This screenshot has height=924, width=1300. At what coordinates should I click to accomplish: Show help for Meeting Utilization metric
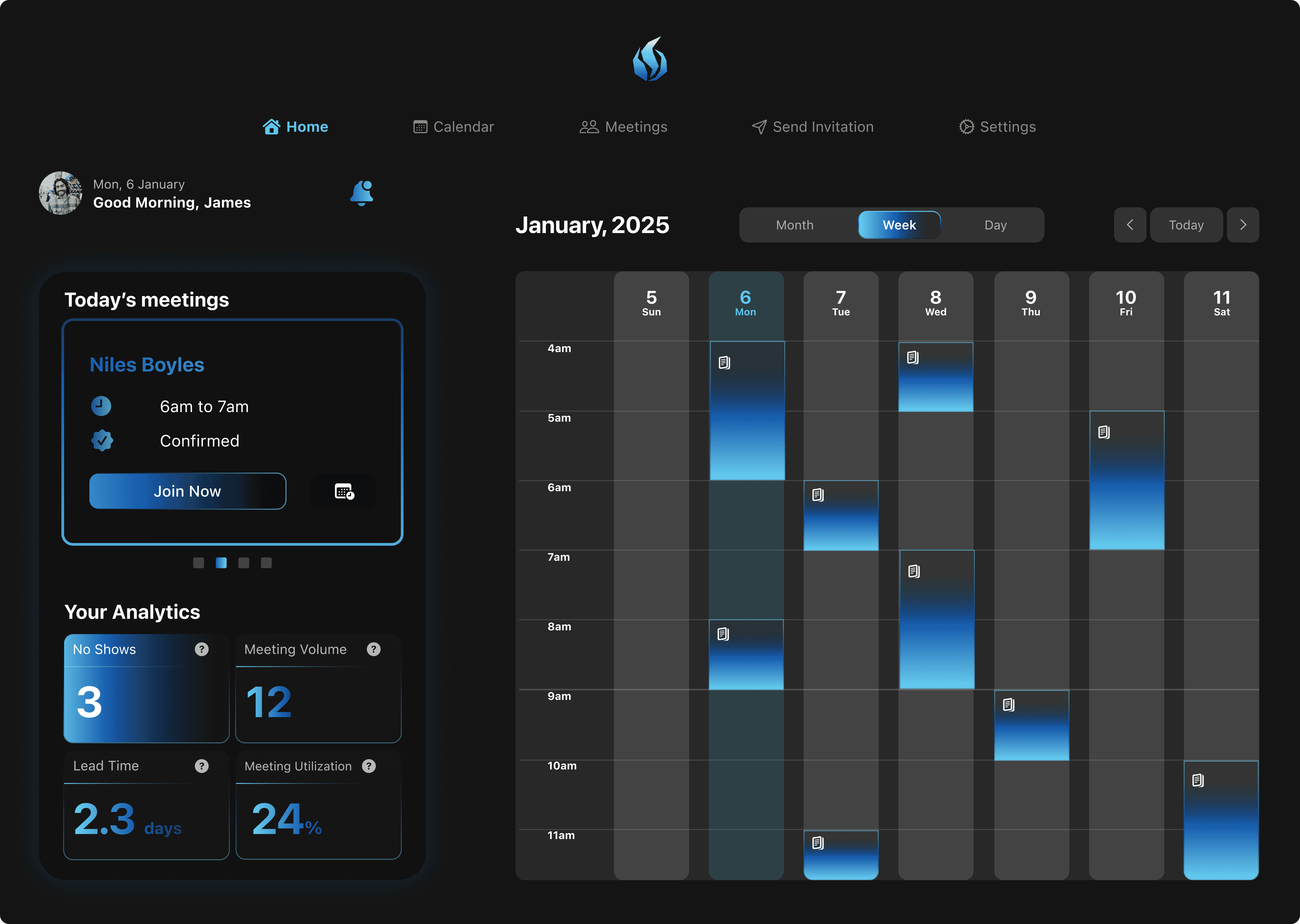click(369, 766)
